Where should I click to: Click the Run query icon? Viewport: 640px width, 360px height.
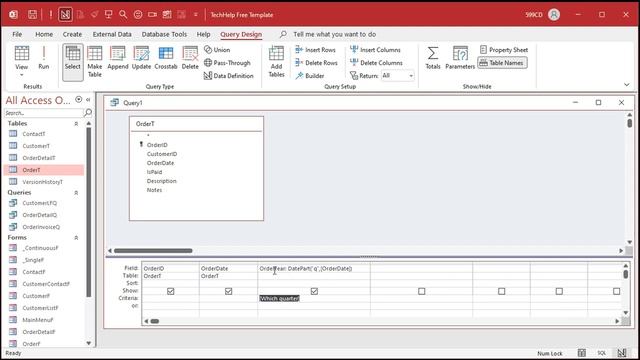44,58
